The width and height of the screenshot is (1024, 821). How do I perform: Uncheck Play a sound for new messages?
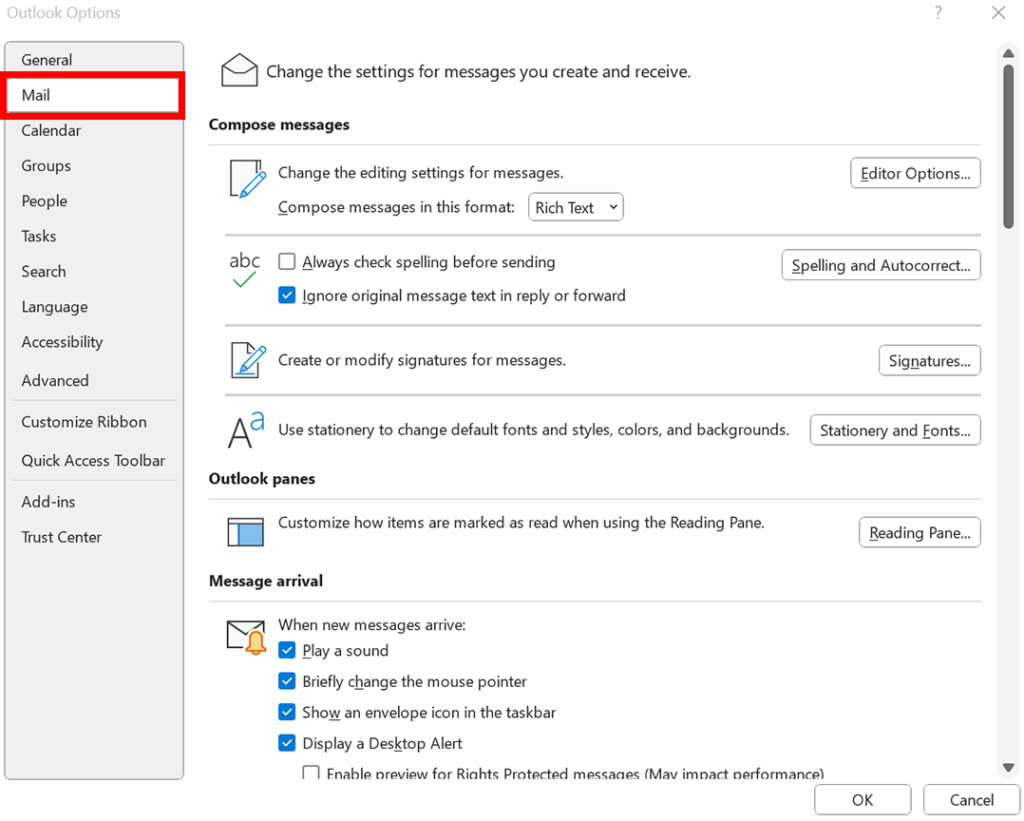(x=287, y=650)
